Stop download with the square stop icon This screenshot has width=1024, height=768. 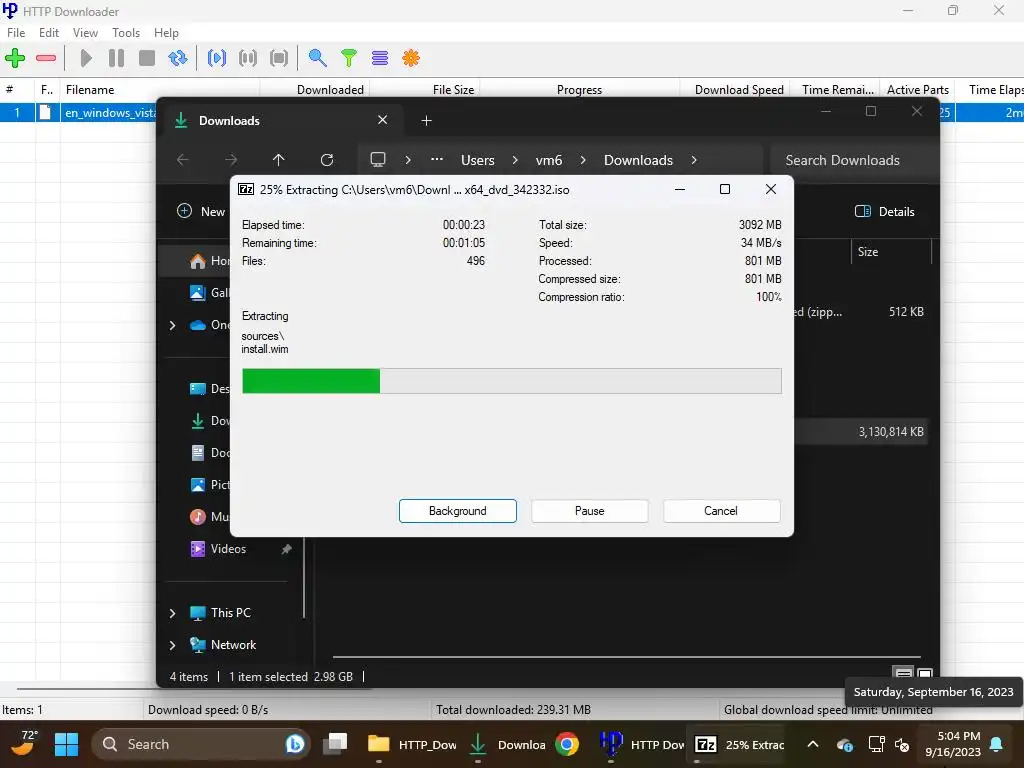[x=147, y=58]
